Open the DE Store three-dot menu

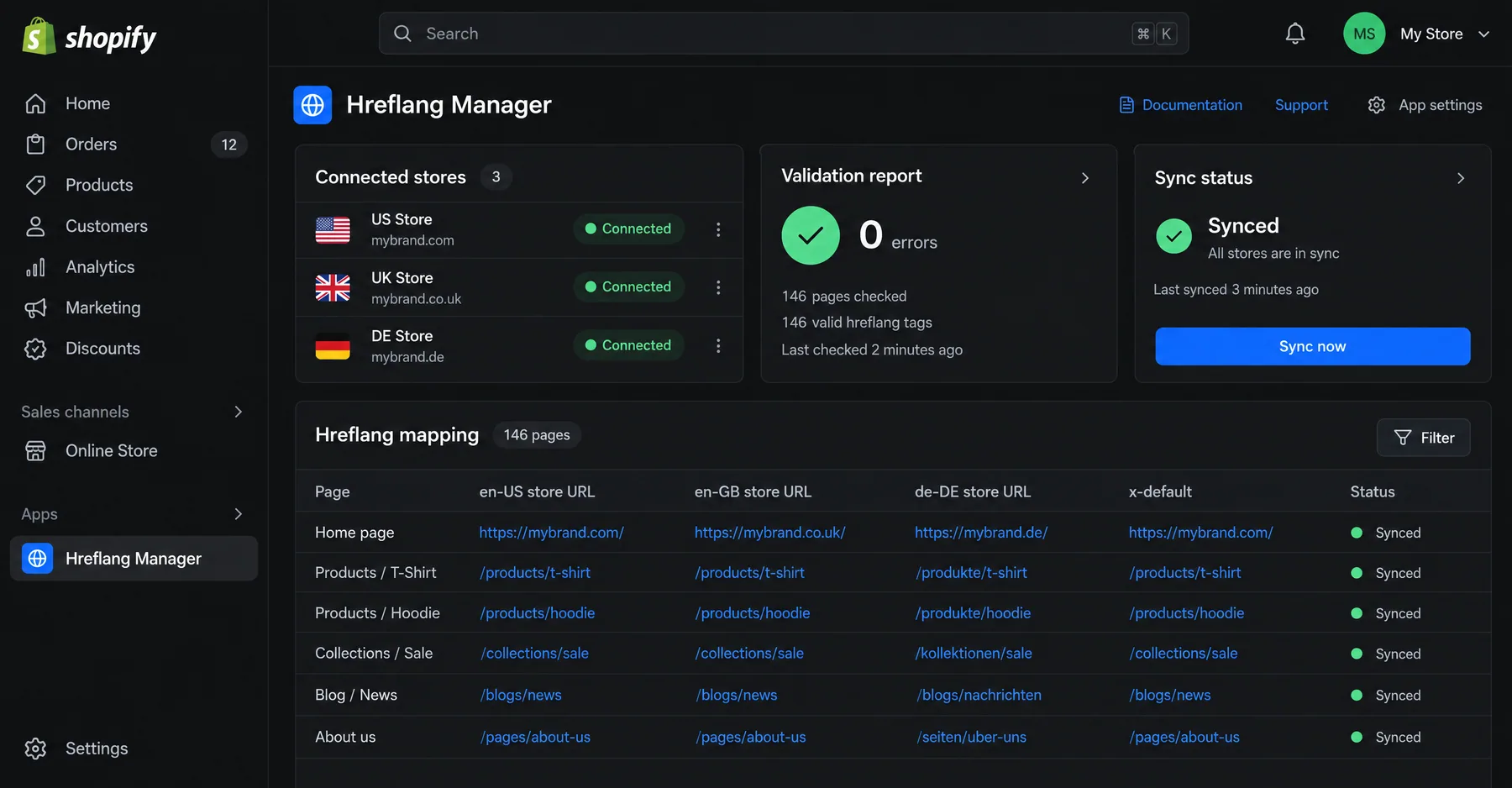718,345
